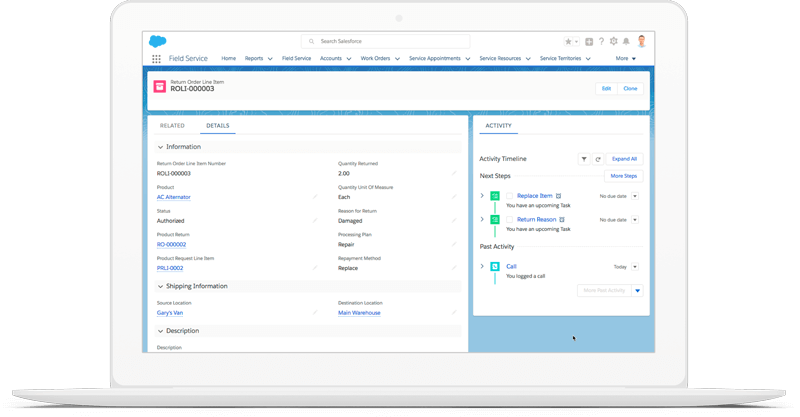Open the More Past Activity dropdown arrow
The height and width of the screenshot is (417, 800).
click(637, 291)
